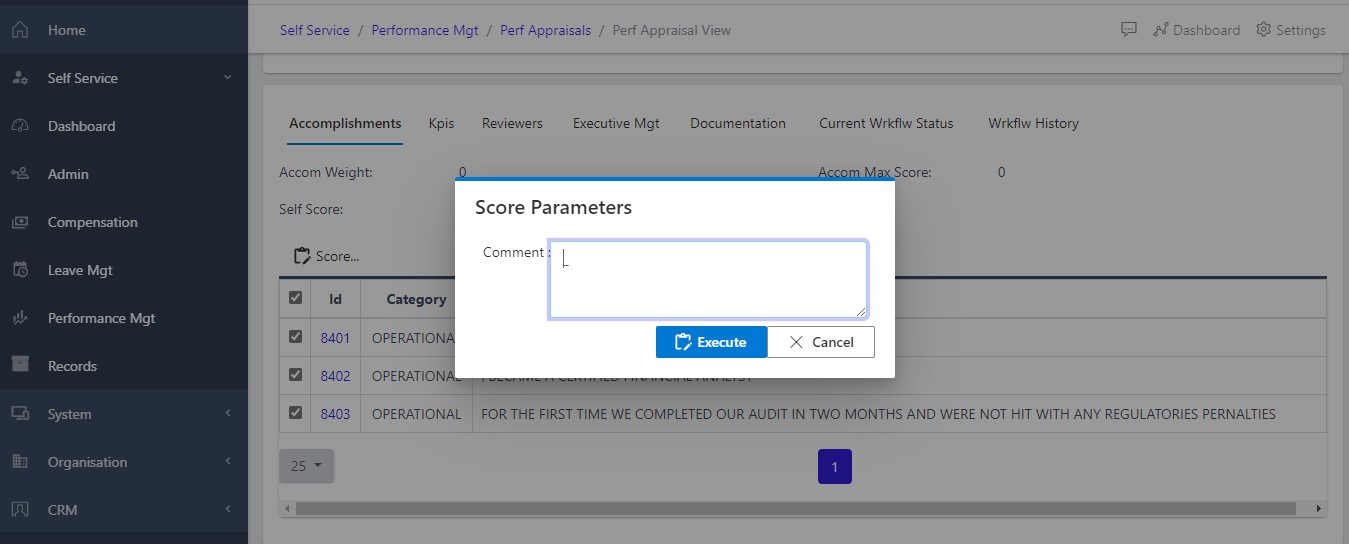Sort by the Category column header

[416, 299]
